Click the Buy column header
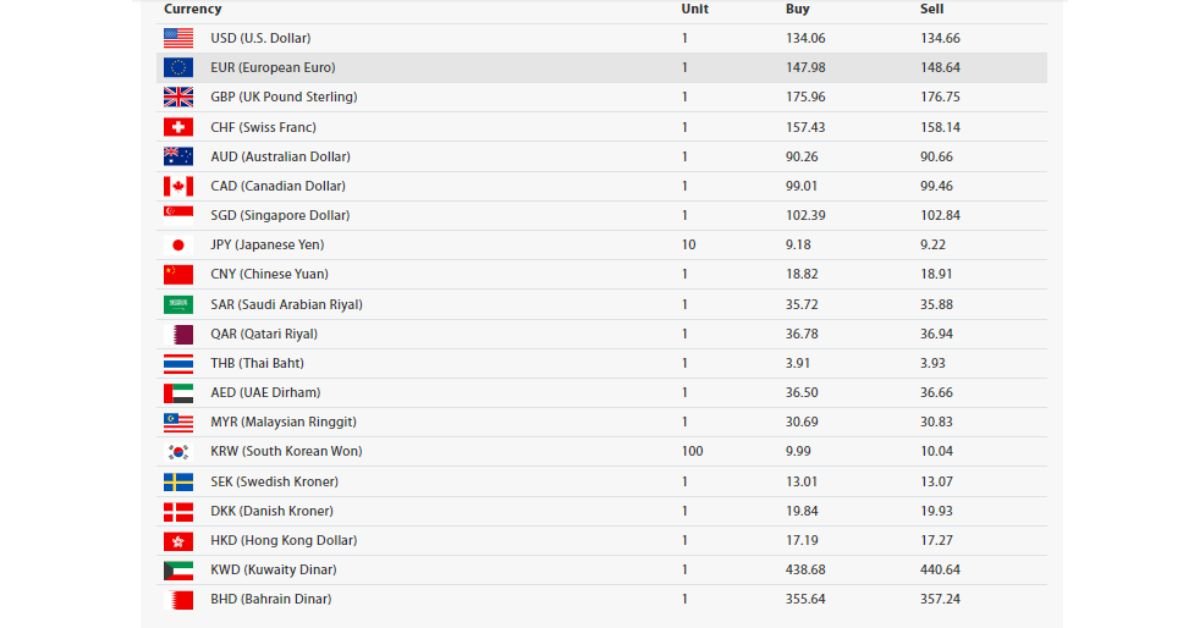This screenshot has width=1200, height=628. coord(798,9)
